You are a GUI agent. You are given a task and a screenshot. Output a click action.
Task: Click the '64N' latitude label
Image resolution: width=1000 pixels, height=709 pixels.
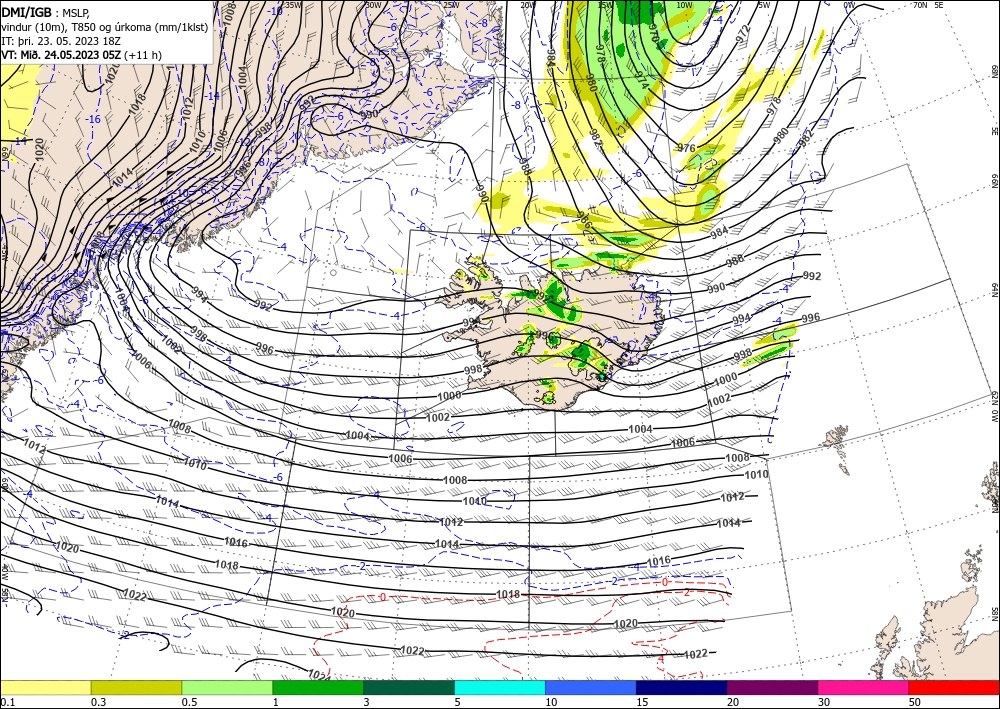(x=994, y=290)
